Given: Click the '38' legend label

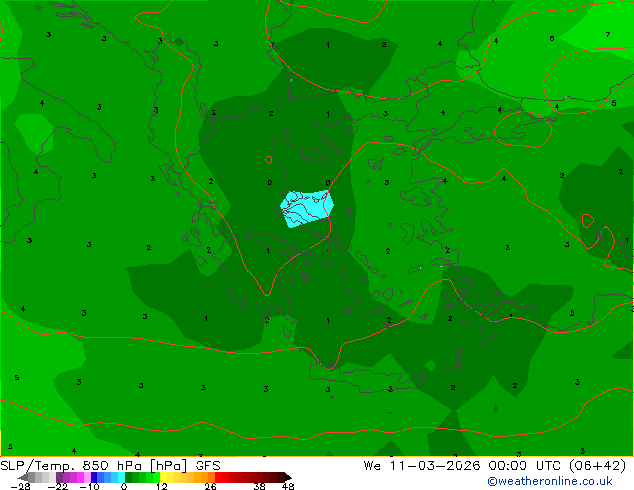Looking at the screenshot, I should point(260,486).
